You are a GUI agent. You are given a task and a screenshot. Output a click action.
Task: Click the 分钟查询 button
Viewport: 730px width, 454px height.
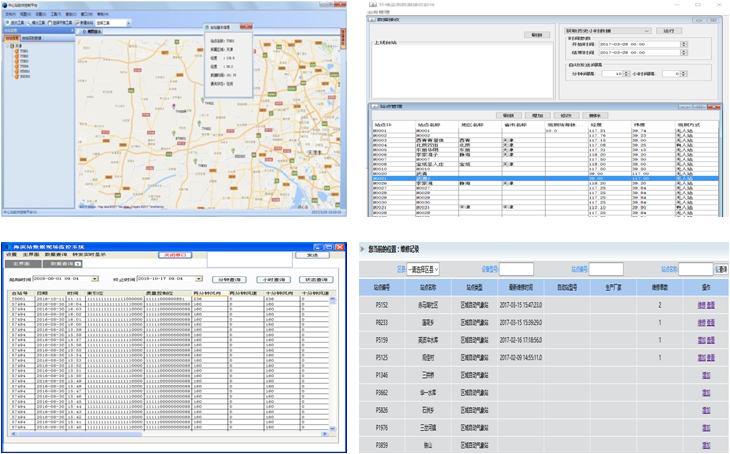(x=230, y=279)
